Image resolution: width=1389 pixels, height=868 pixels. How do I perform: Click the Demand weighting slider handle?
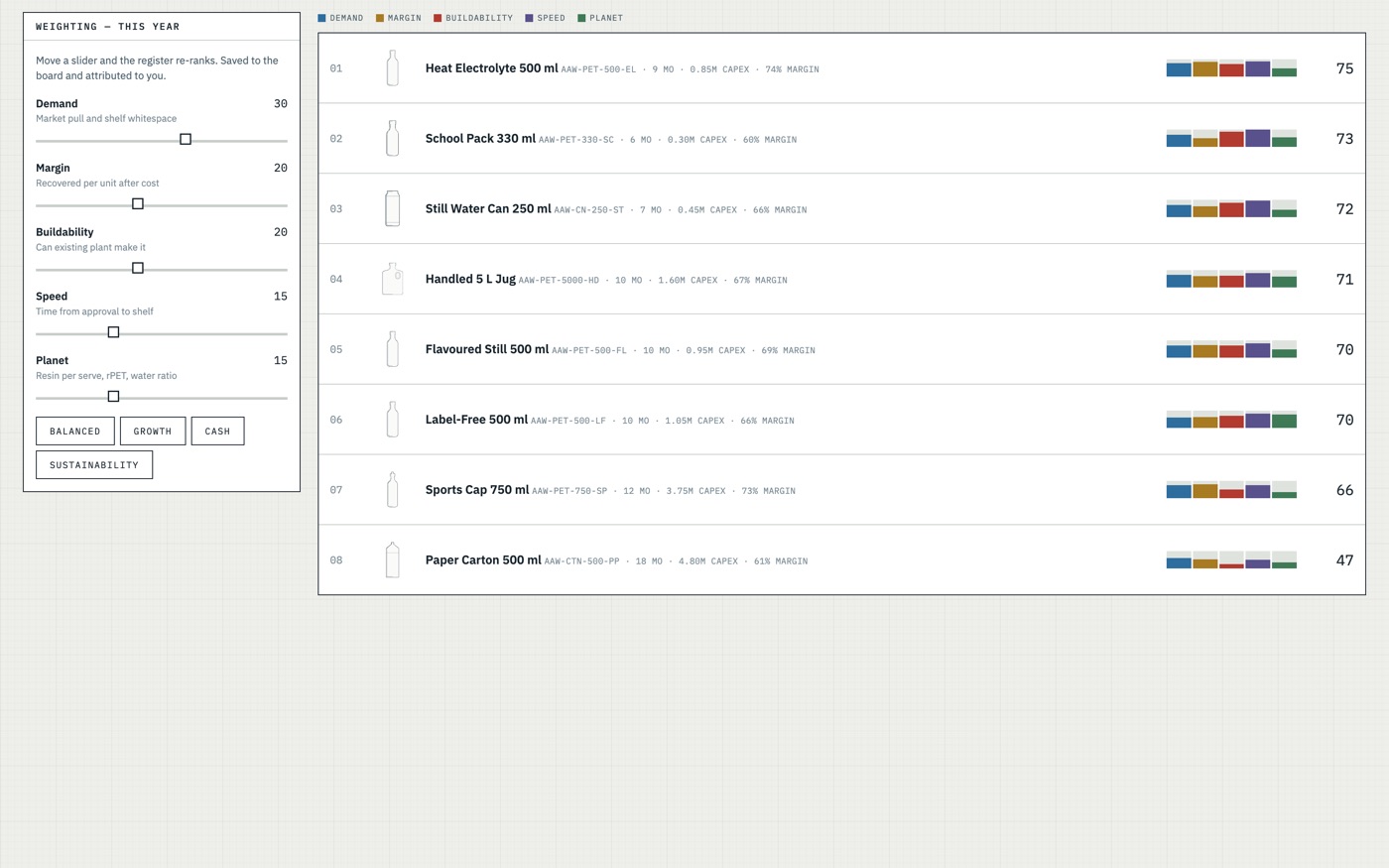186,140
